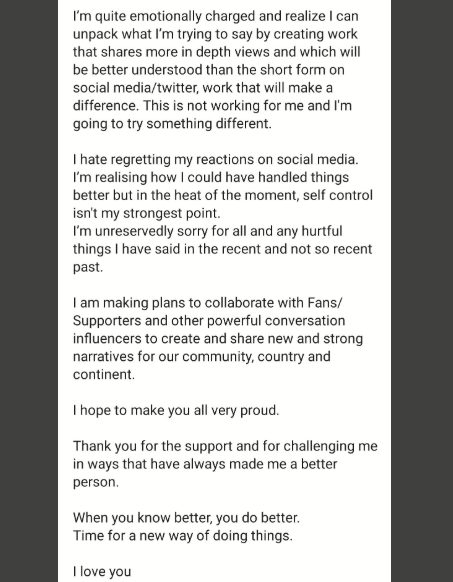
Task: Click the line "isn't my strongest point."
Action: (147, 213)
